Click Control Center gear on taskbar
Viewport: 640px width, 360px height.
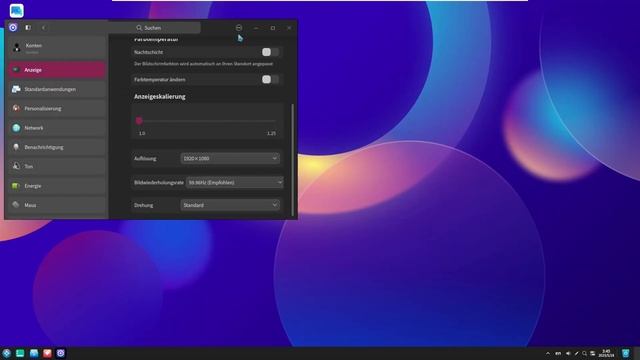click(61, 353)
